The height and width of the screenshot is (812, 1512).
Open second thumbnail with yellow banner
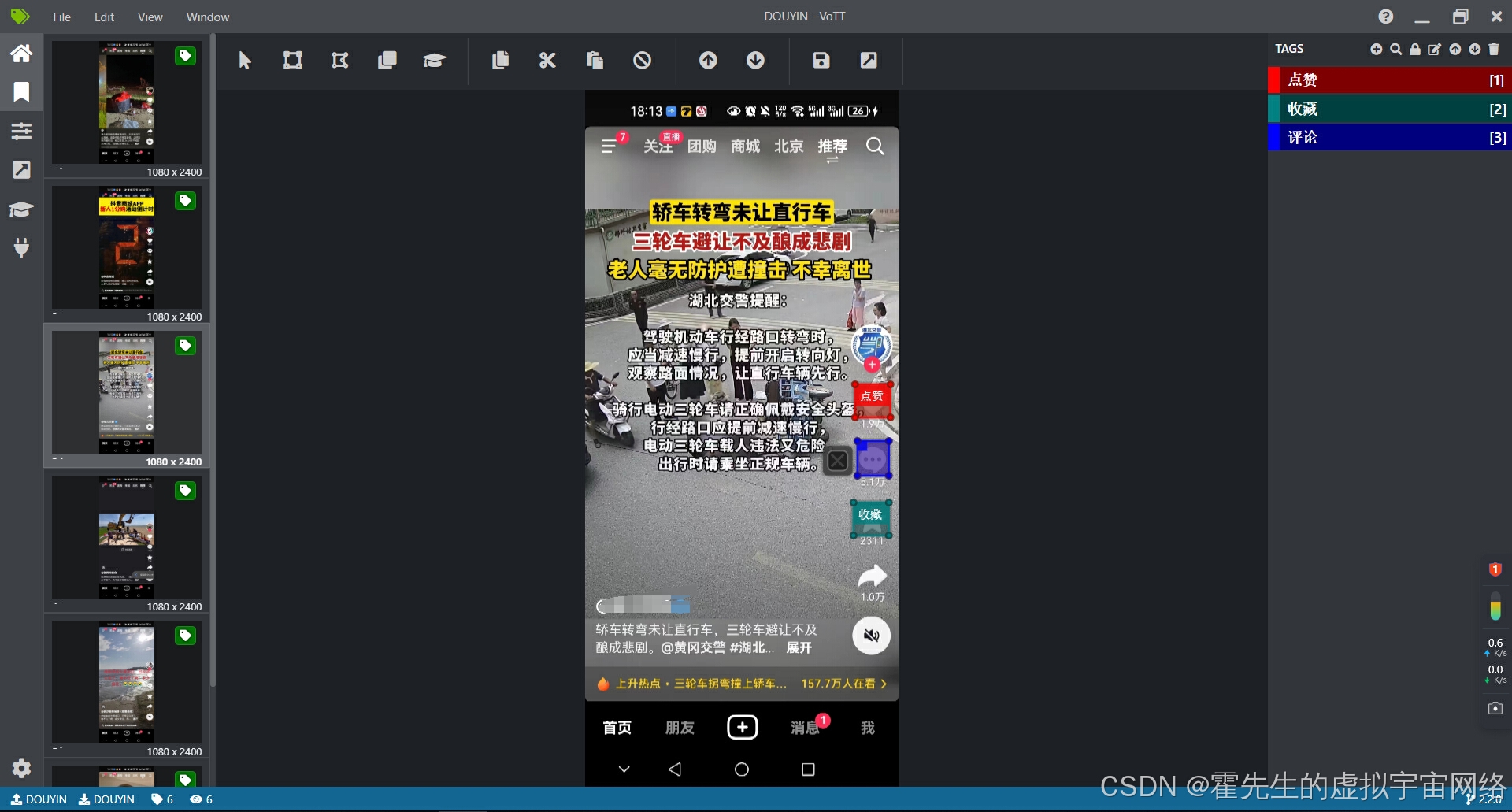pos(127,247)
